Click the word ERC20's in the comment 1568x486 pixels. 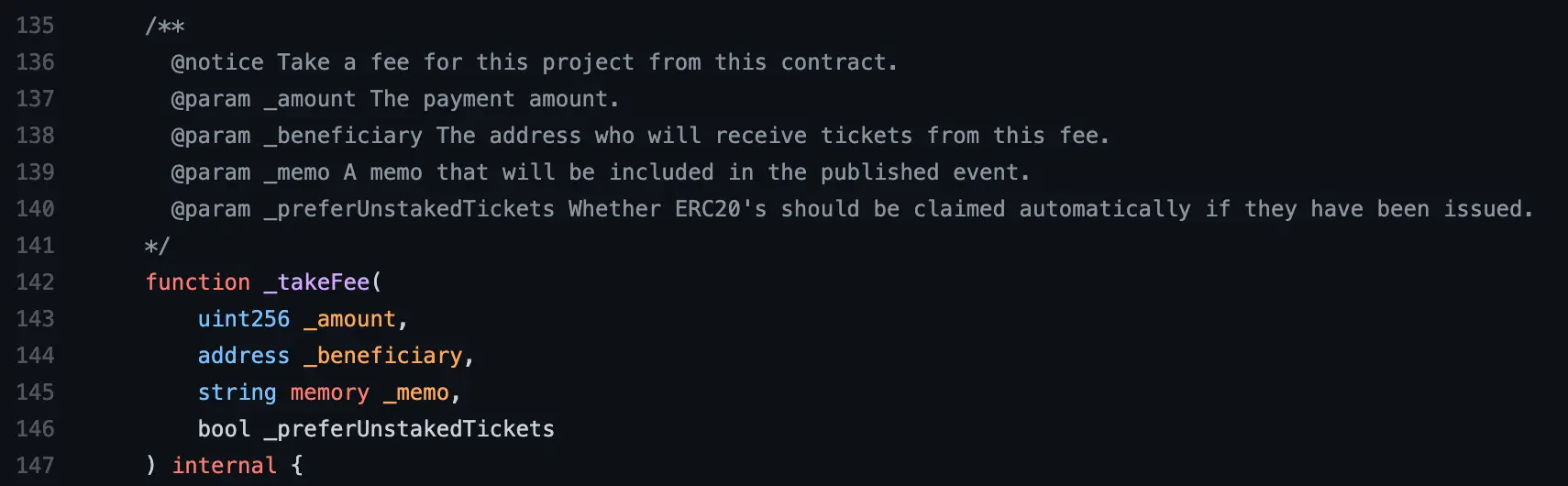click(x=721, y=209)
